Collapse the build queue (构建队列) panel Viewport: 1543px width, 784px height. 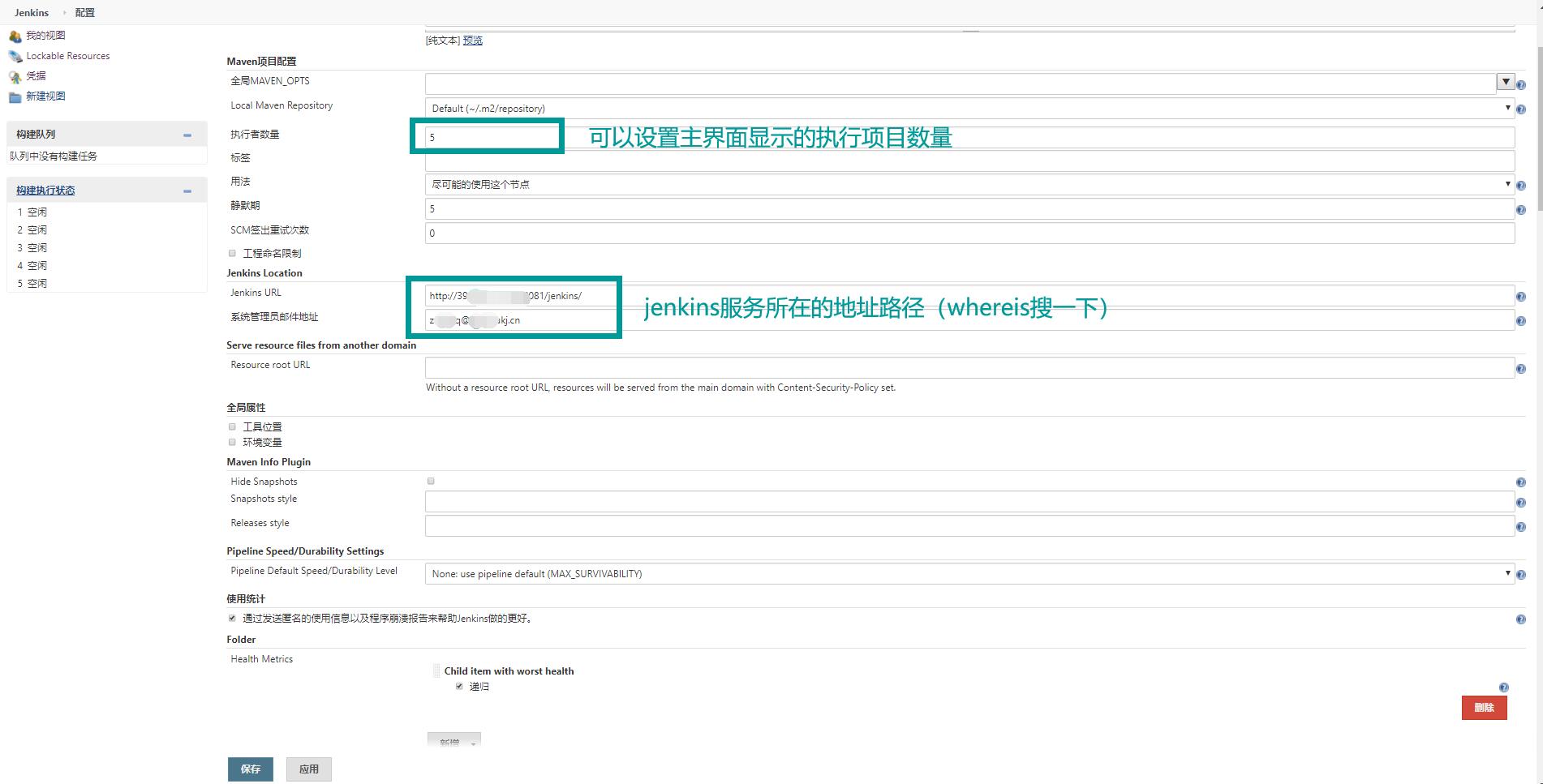coord(187,135)
